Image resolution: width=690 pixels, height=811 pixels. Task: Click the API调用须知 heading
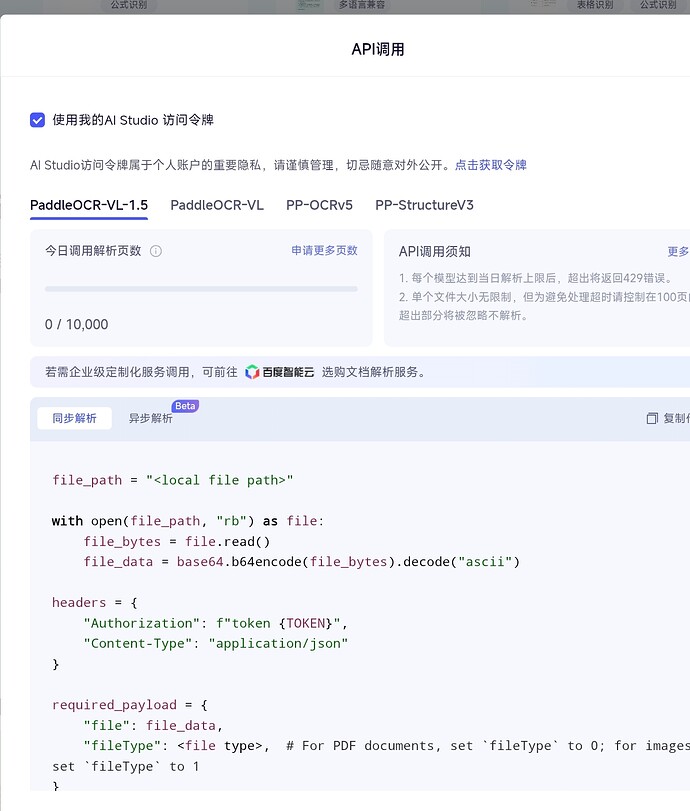click(x=434, y=251)
